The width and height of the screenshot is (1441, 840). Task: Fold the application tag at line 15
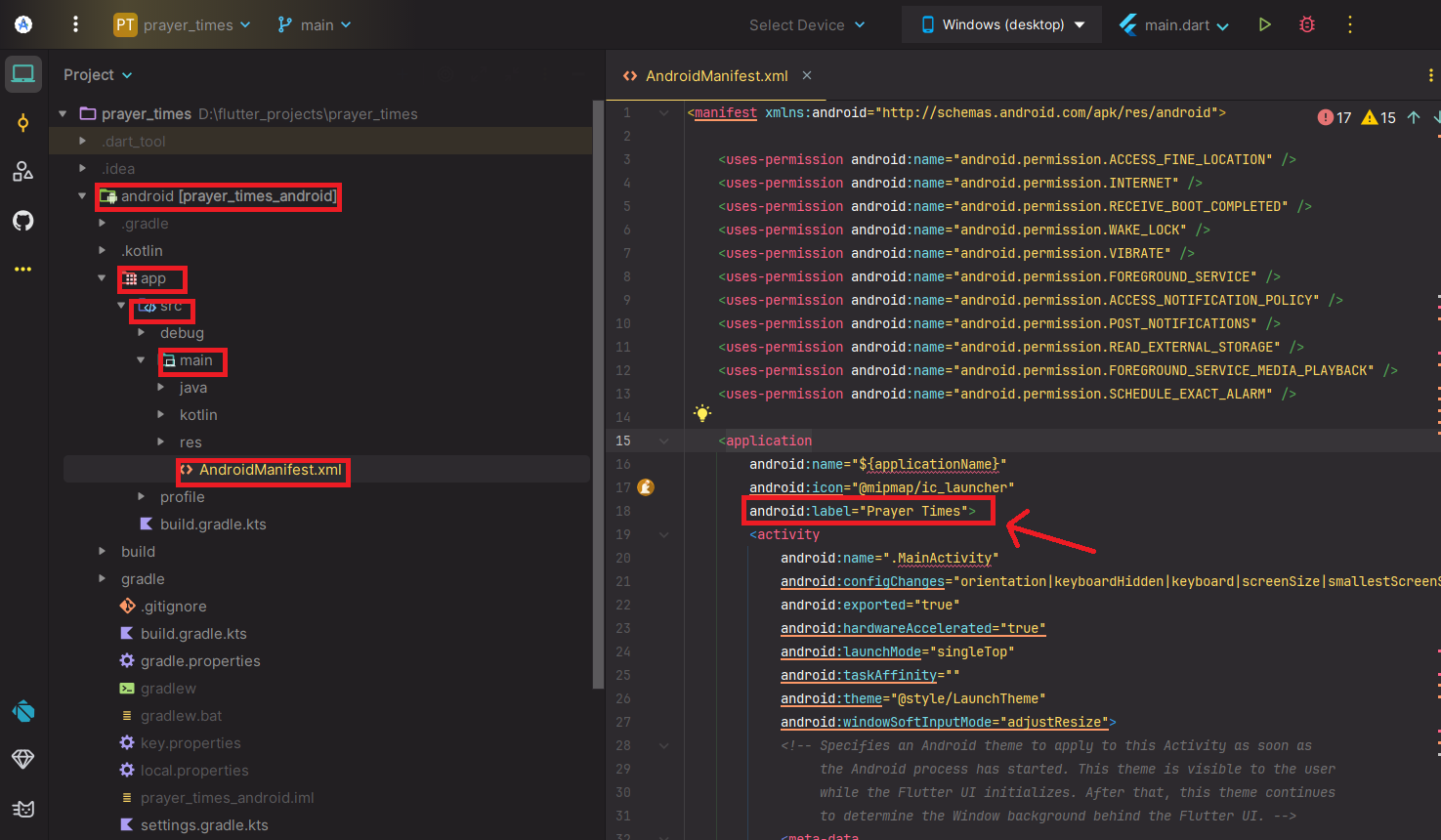point(664,441)
